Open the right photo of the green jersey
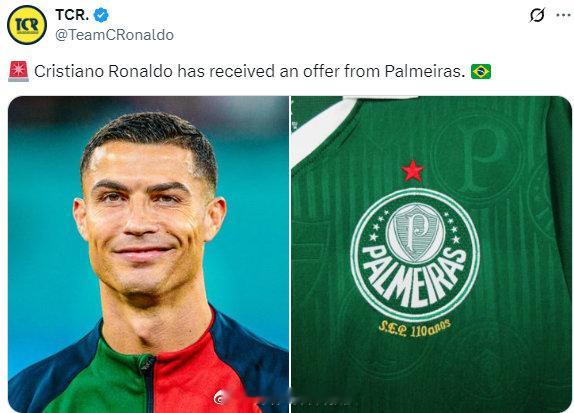 (x=432, y=254)
